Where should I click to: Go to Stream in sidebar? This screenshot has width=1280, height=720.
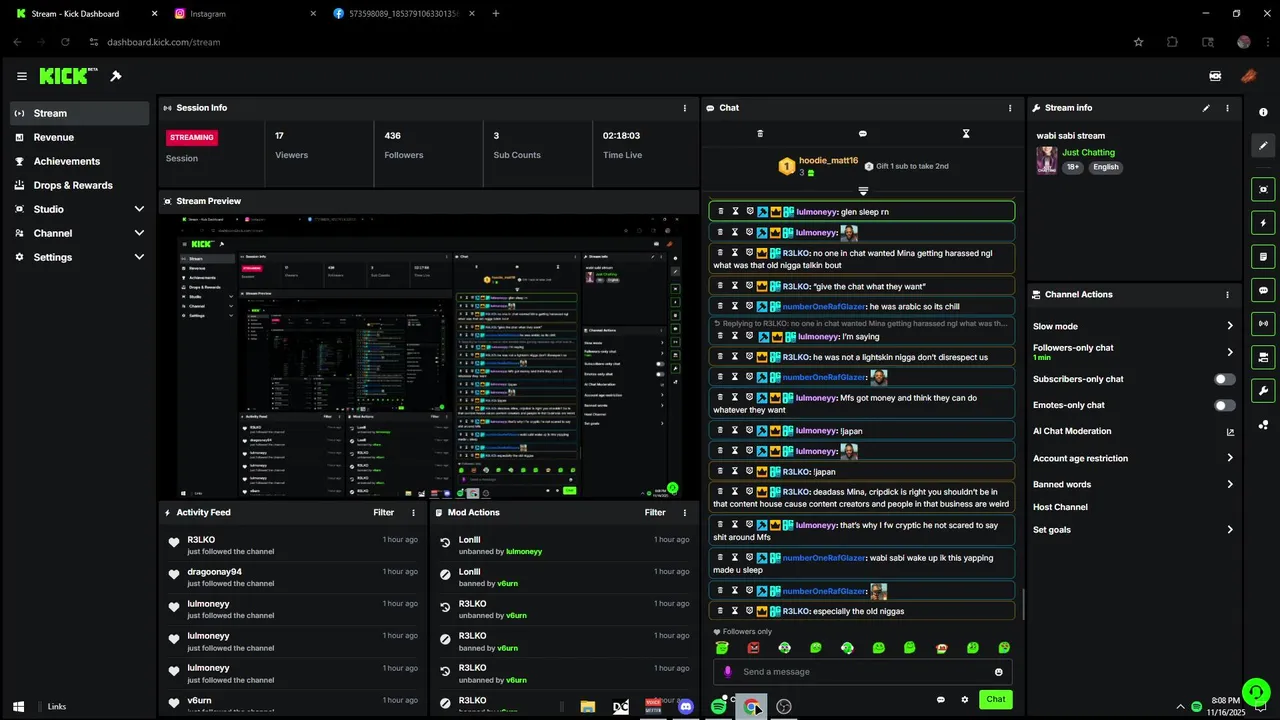80,113
